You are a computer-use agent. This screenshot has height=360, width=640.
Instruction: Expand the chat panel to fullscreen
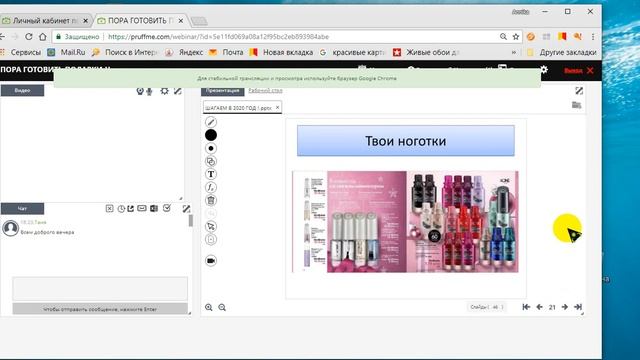pos(186,209)
